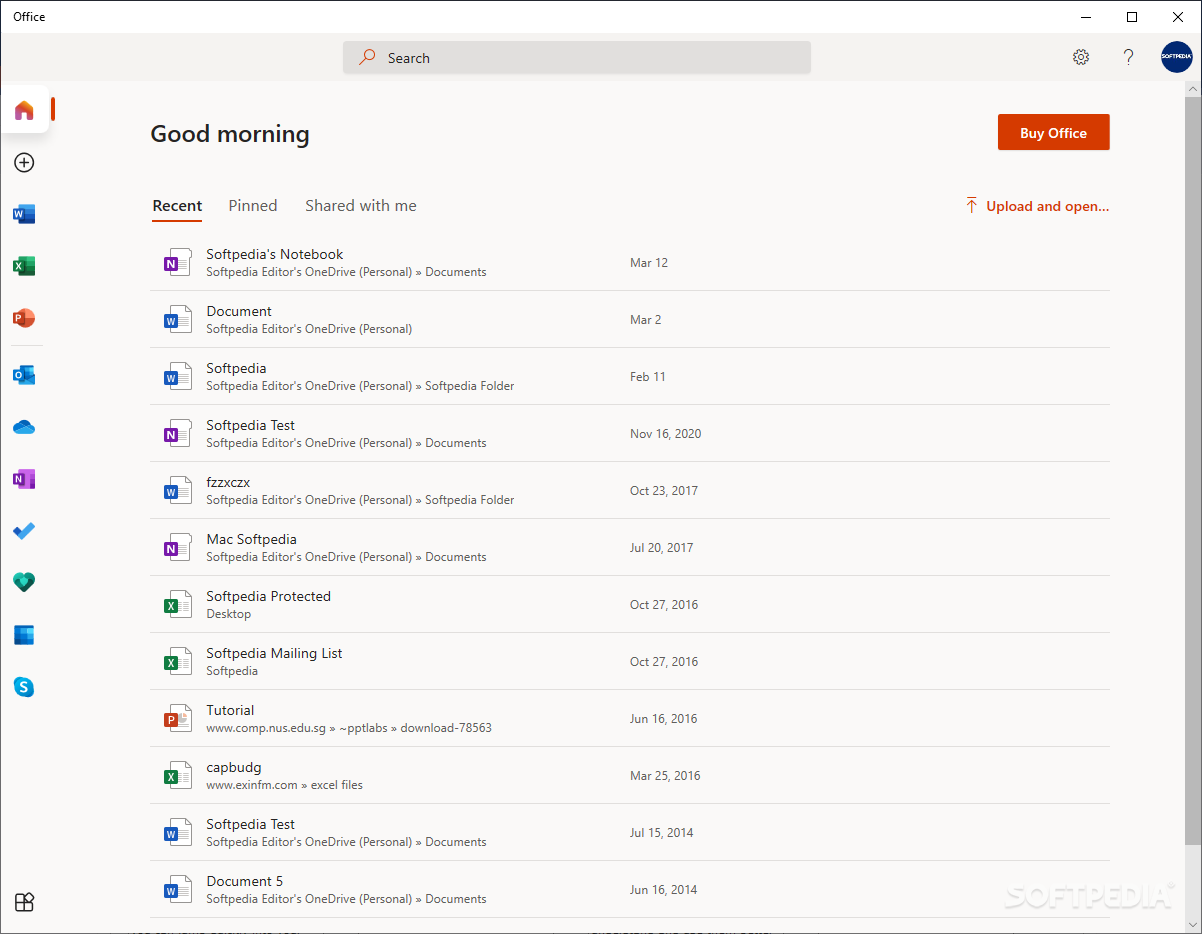Open Family Safety heart icon
Viewport: 1202px width, 934px height.
(25, 583)
